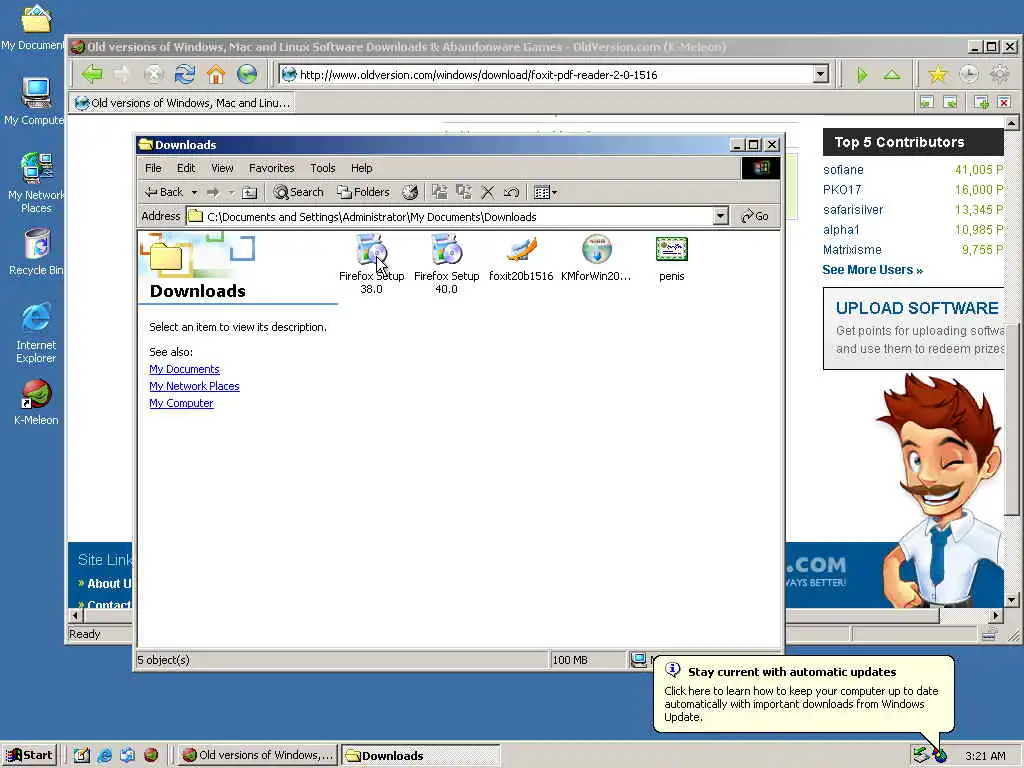Screen dimensions: 1024x768
Task: Click contributor sofiane
Action: (843, 170)
